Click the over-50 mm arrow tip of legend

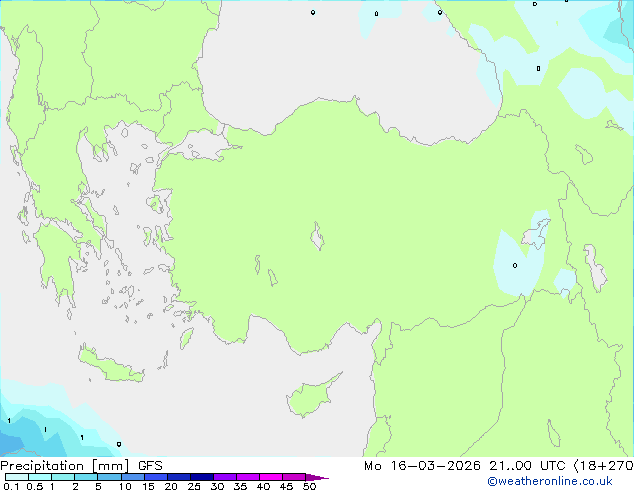[317, 477]
